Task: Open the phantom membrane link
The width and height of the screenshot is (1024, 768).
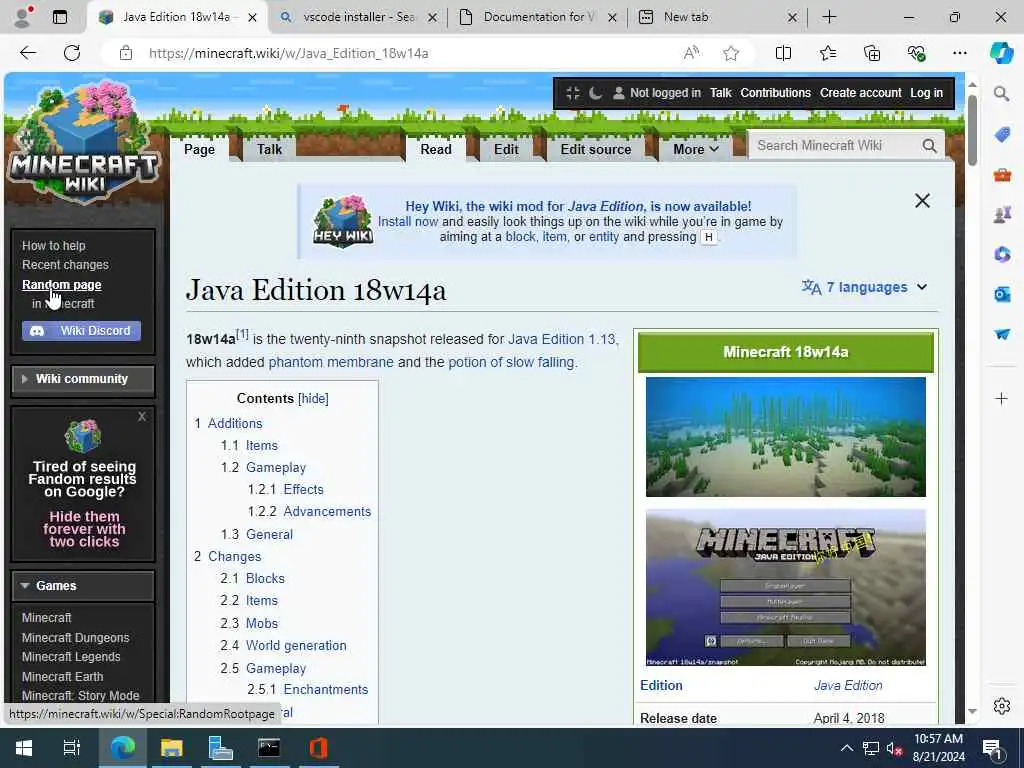Action: coord(331,362)
